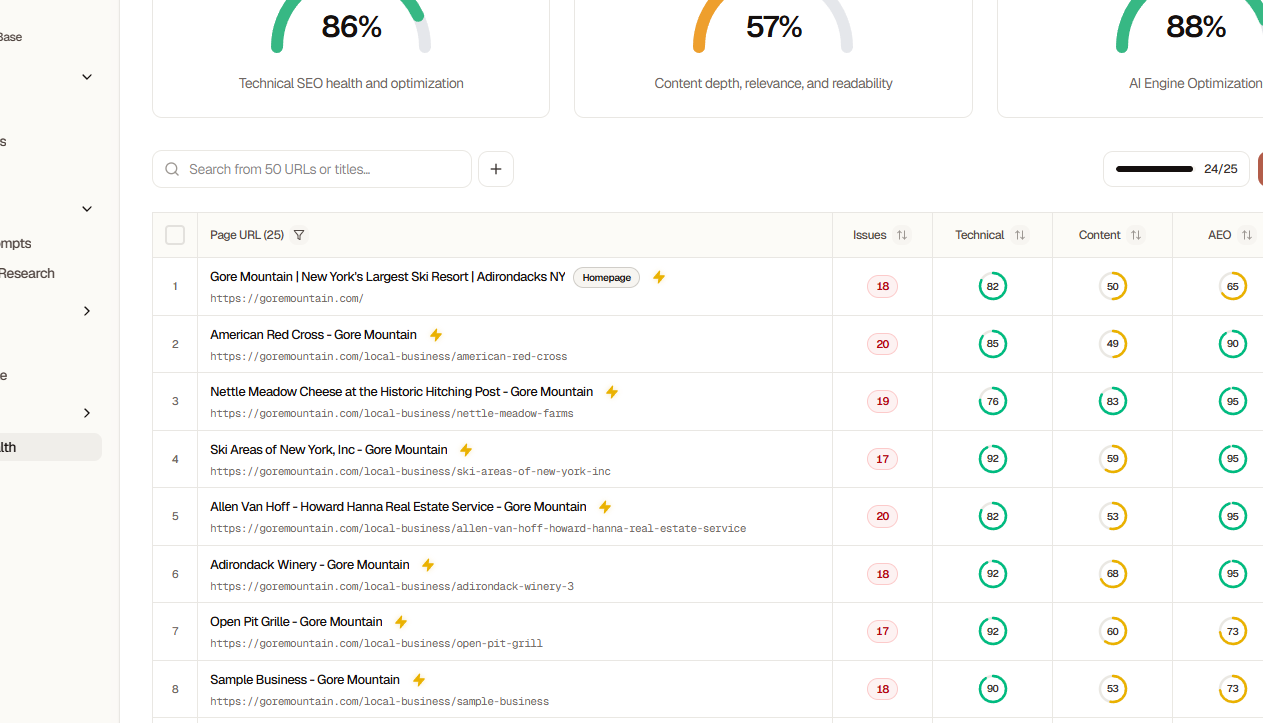This screenshot has width=1263, height=723.
Task: Open the Open Pit Grille - Gore Mountain title
Action: [x=296, y=622]
